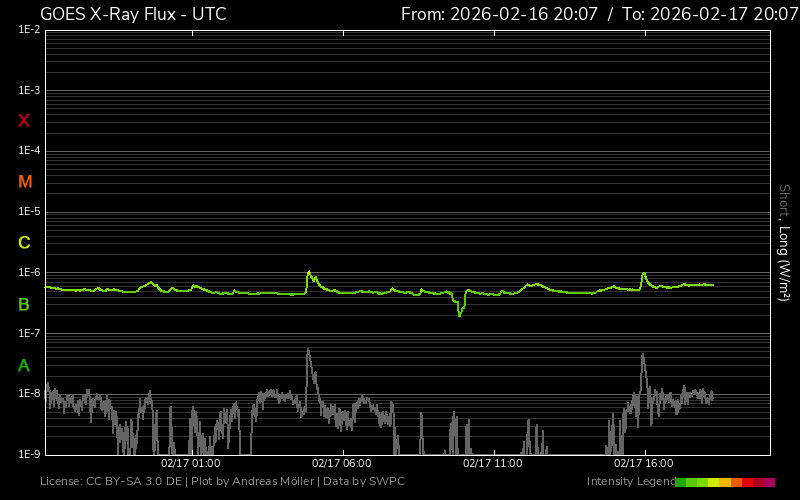Click the 02/17 11:00 time axis label

[x=492, y=463]
